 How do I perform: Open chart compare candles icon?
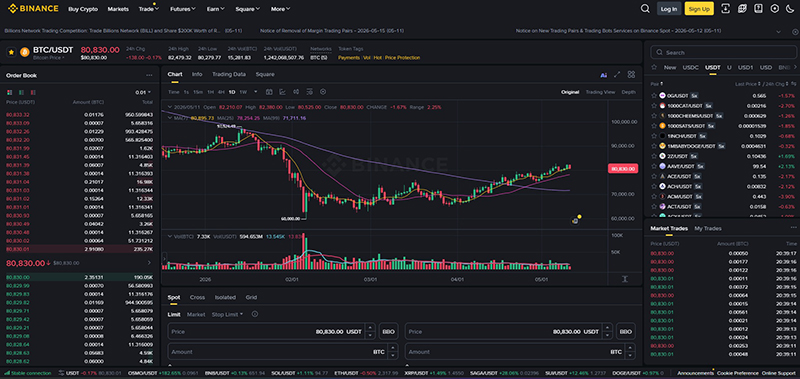click(296, 92)
